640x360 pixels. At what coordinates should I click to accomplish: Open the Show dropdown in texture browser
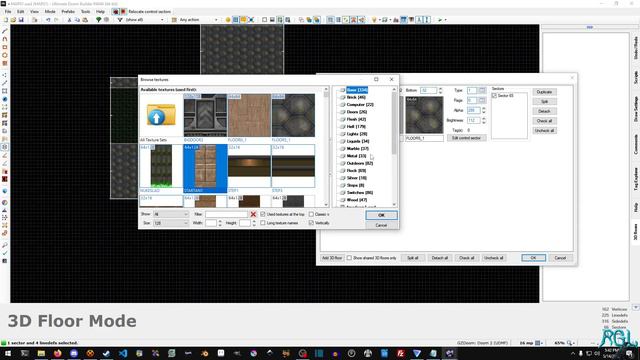click(x=171, y=214)
